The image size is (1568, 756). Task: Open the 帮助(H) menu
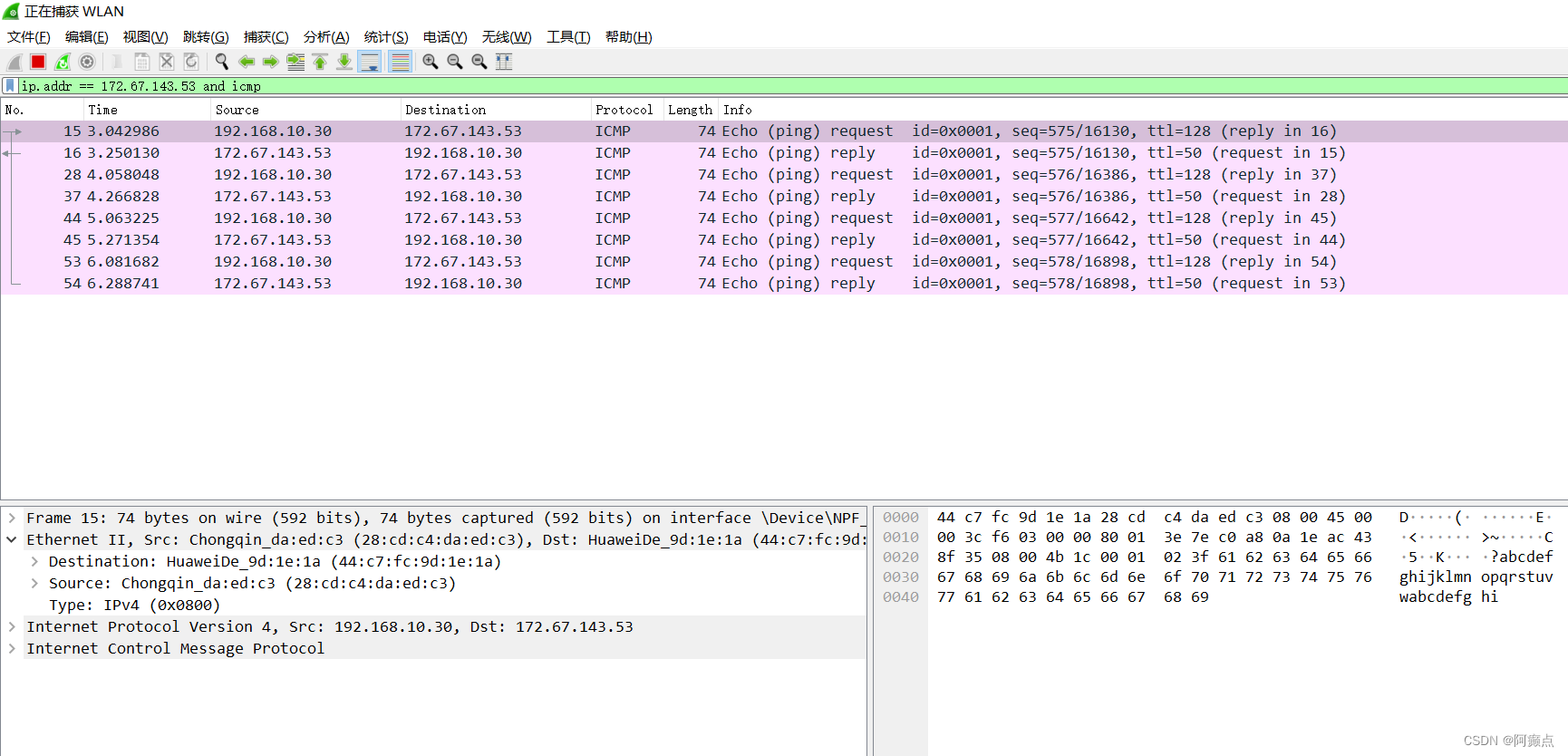click(629, 37)
